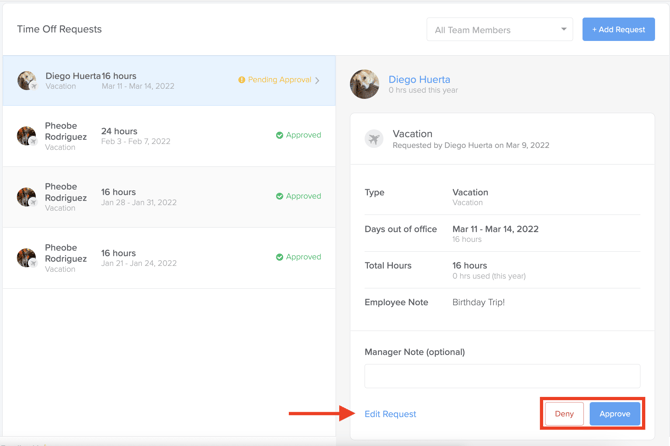Approve the vacation request
Screen dimensions: 670x446
click(614, 414)
